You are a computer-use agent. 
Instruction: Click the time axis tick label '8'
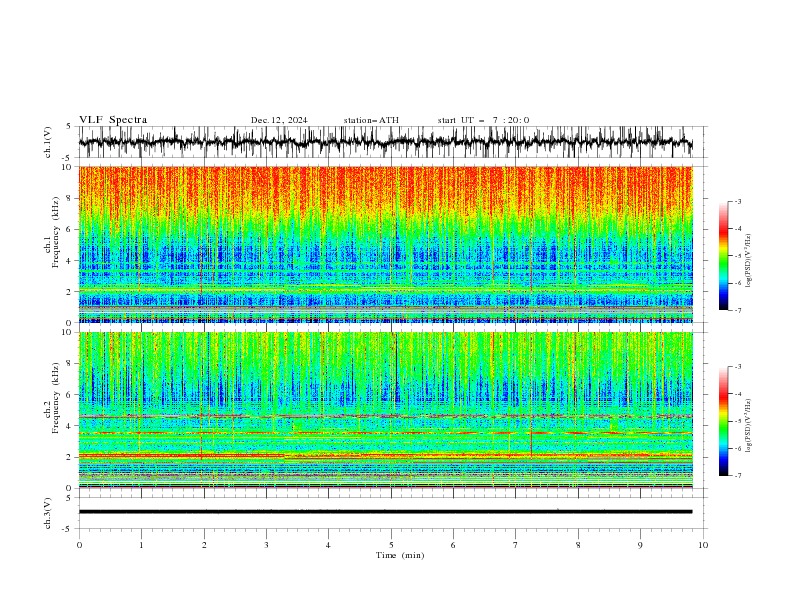point(578,545)
